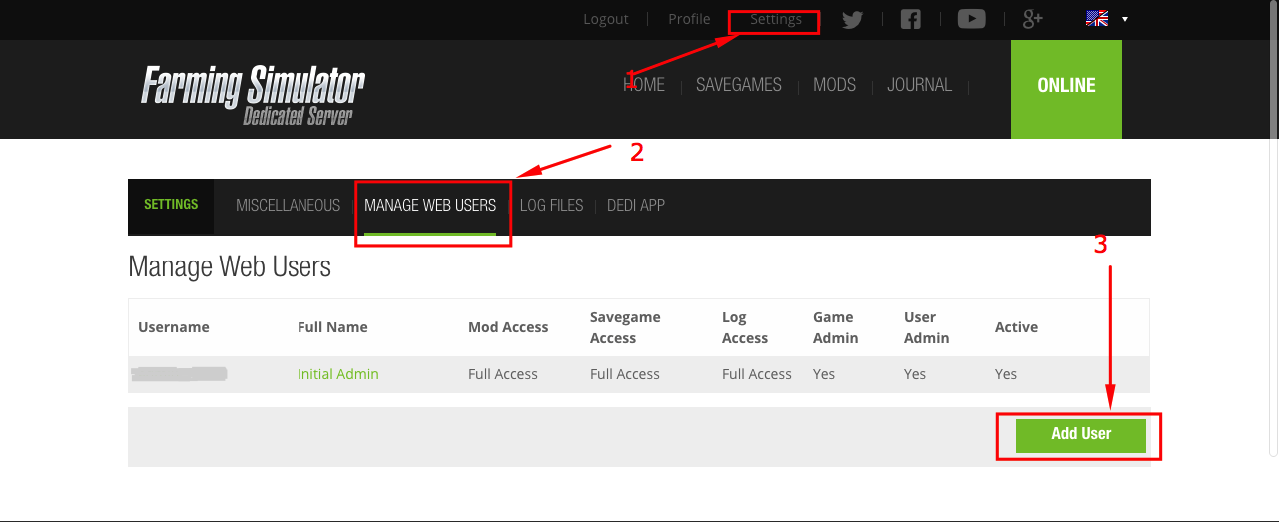Open Settings in the top bar

tap(776, 19)
